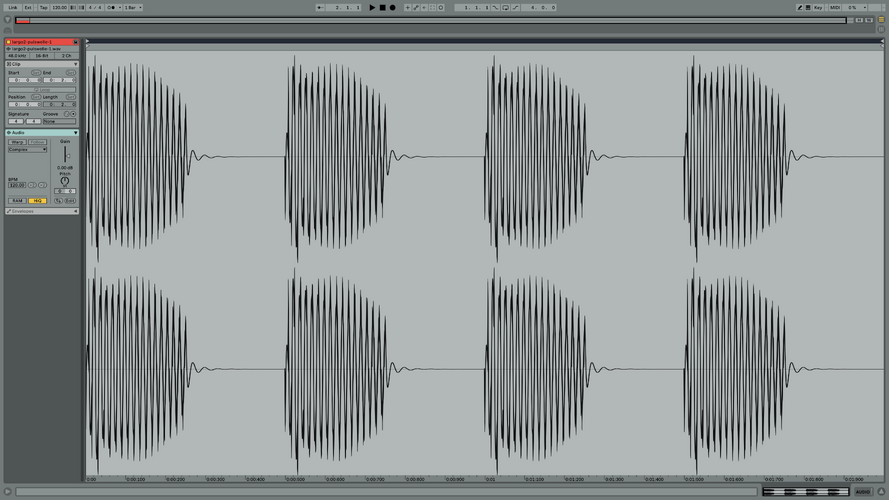889x500 pixels.
Task: Open the CPU load 0% dropdown
Action: (x=855, y=7)
